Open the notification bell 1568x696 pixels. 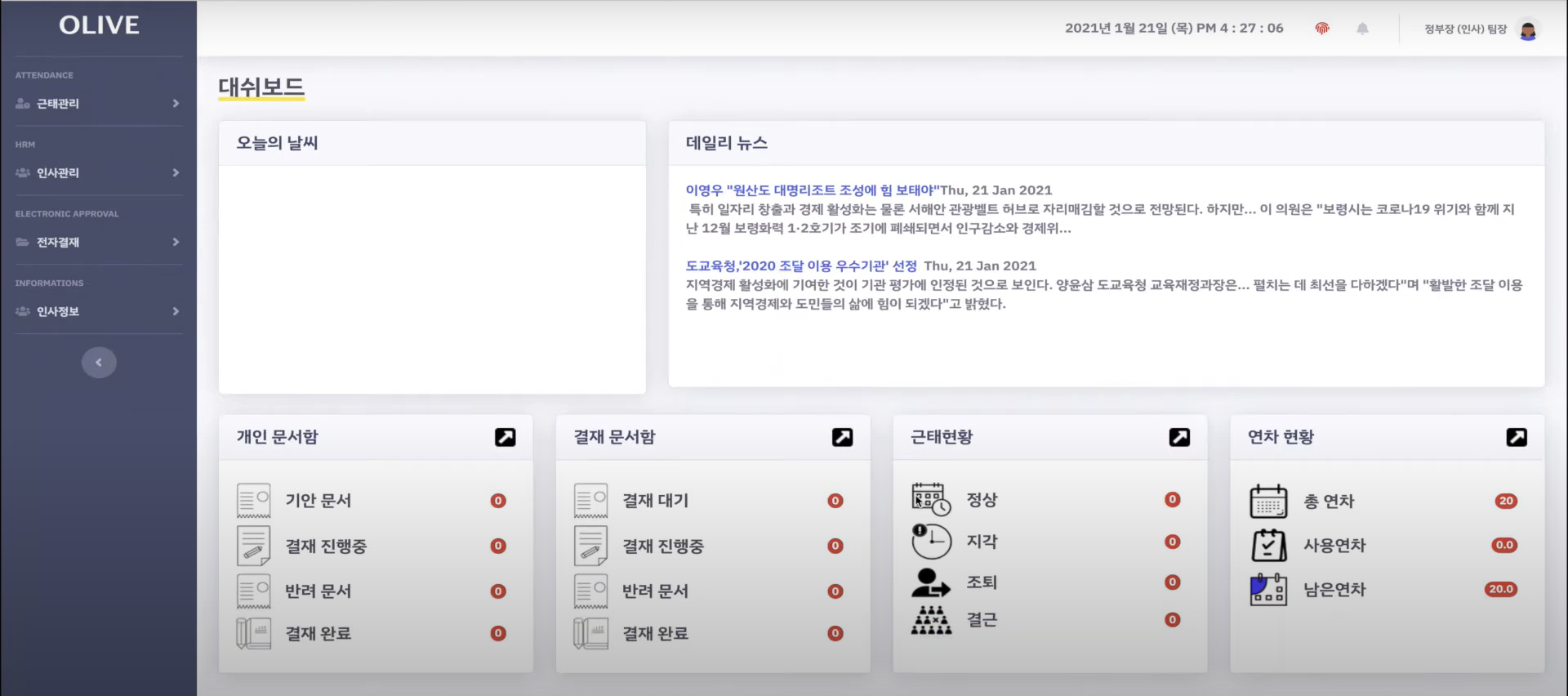1362,29
